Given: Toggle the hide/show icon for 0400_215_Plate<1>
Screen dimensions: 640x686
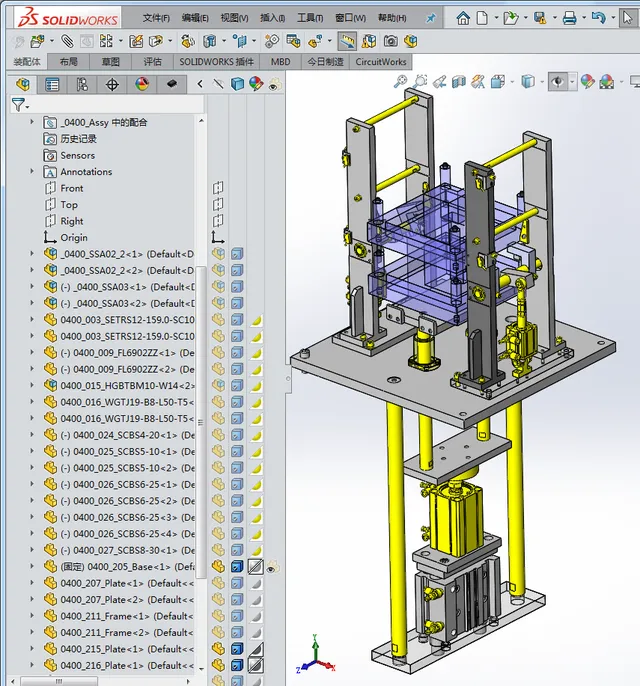Looking at the screenshot, I should [x=218, y=649].
